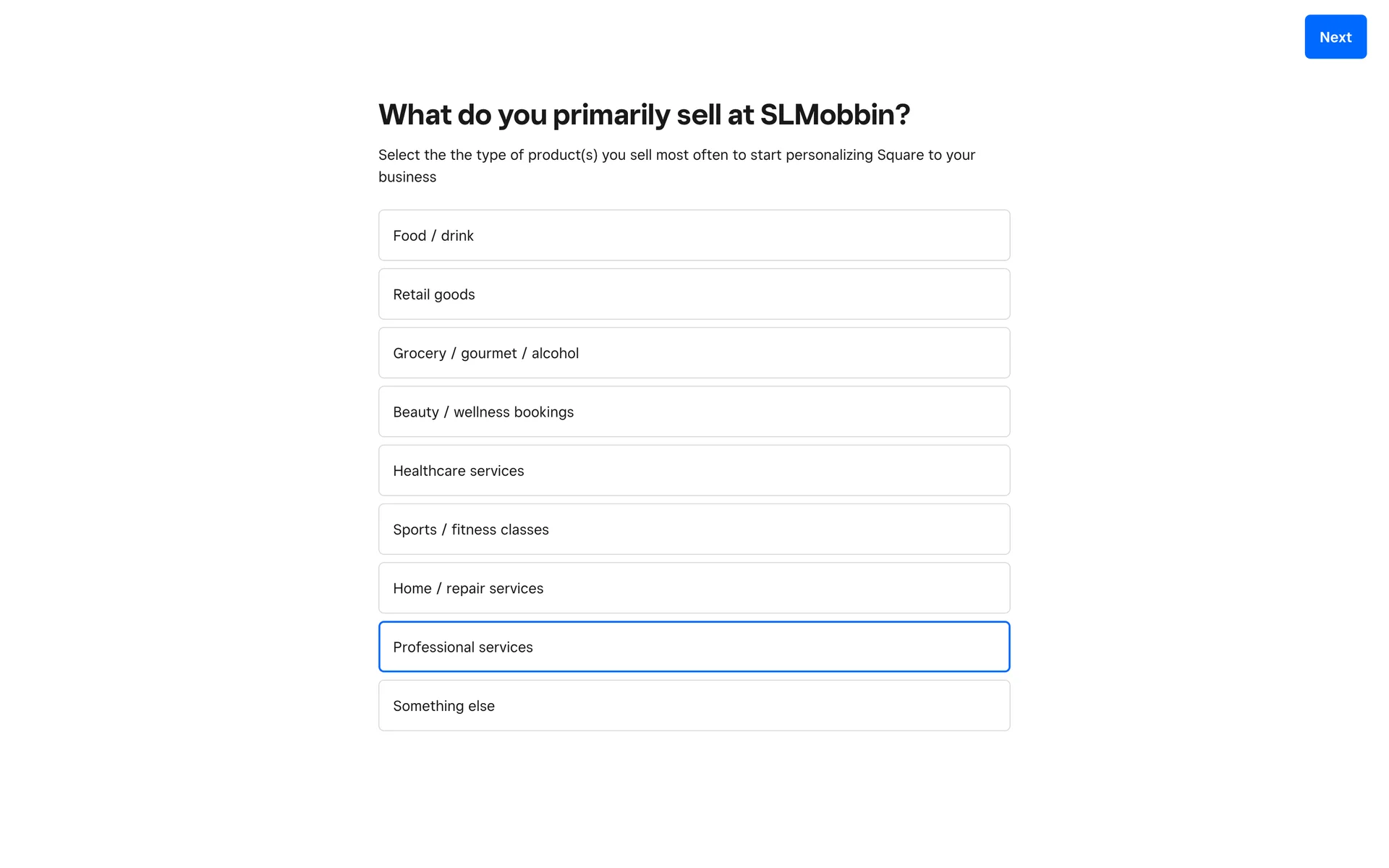The width and height of the screenshot is (1389, 868).
Task: Select Beauty / wellness bookings
Action: pyautogui.click(x=694, y=412)
